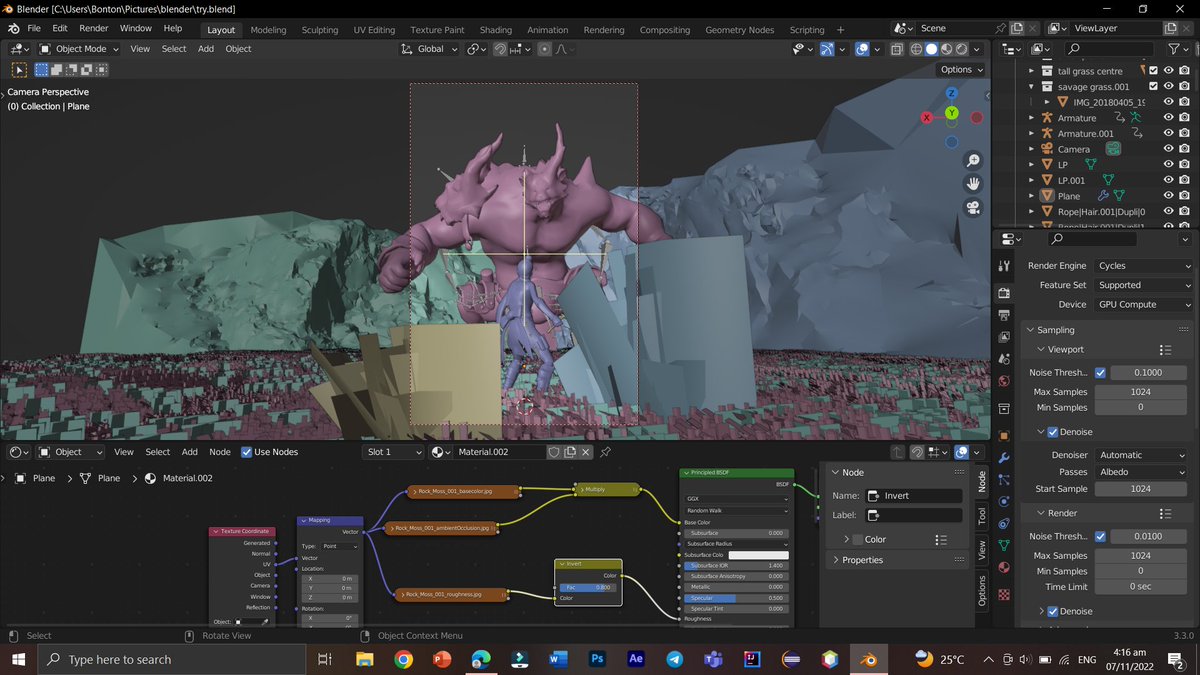Open World properties globe icon
This screenshot has width=1200, height=675.
point(1005,381)
